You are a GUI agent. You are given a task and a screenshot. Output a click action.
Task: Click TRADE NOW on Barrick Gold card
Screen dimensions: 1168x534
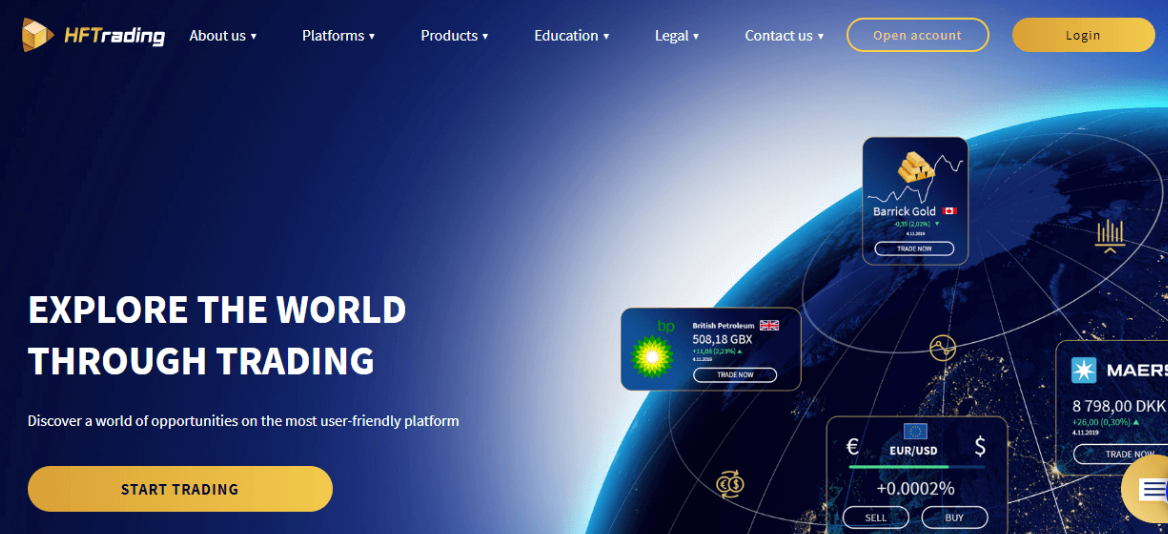tap(914, 249)
